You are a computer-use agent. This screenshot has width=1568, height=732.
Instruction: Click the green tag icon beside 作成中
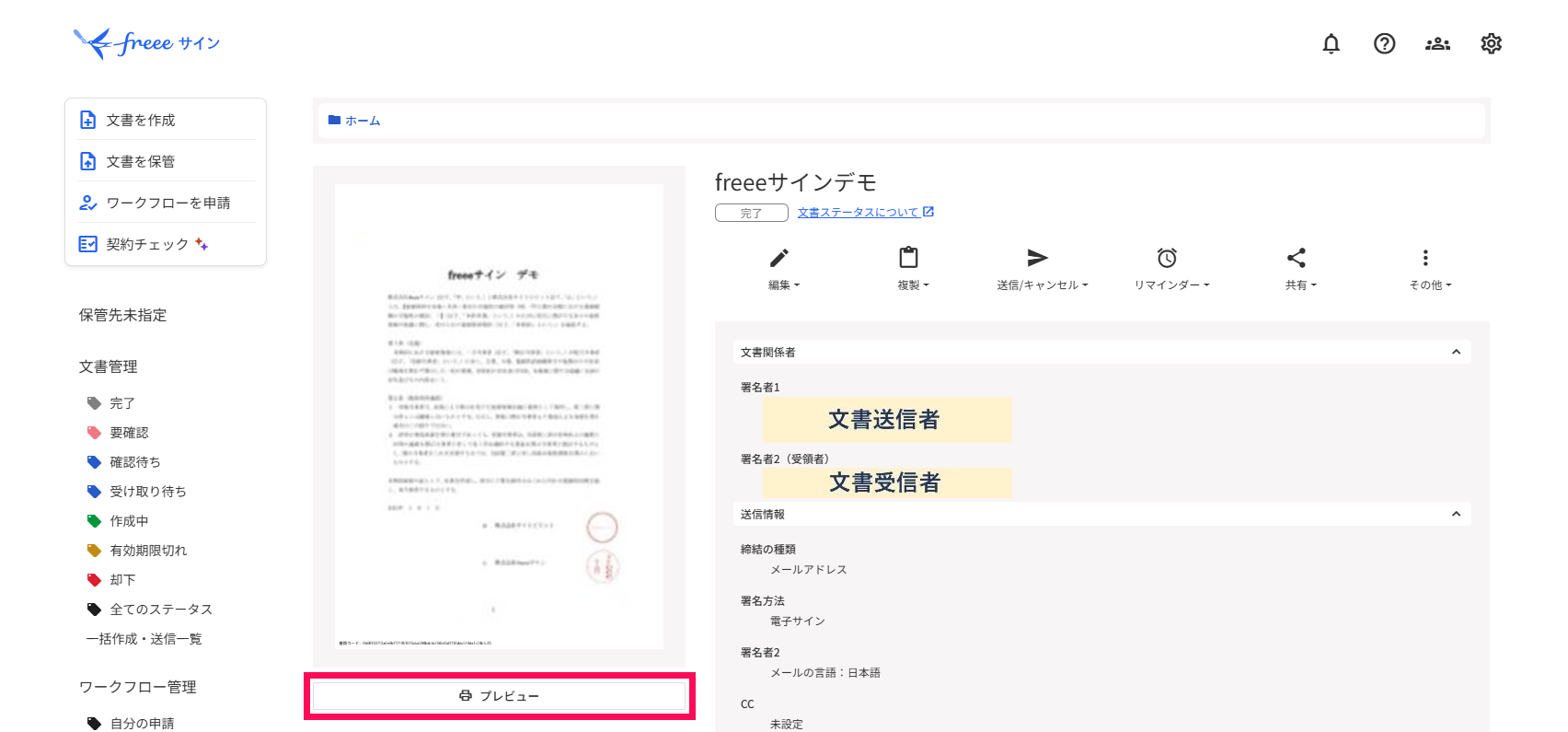pos(94,521)
